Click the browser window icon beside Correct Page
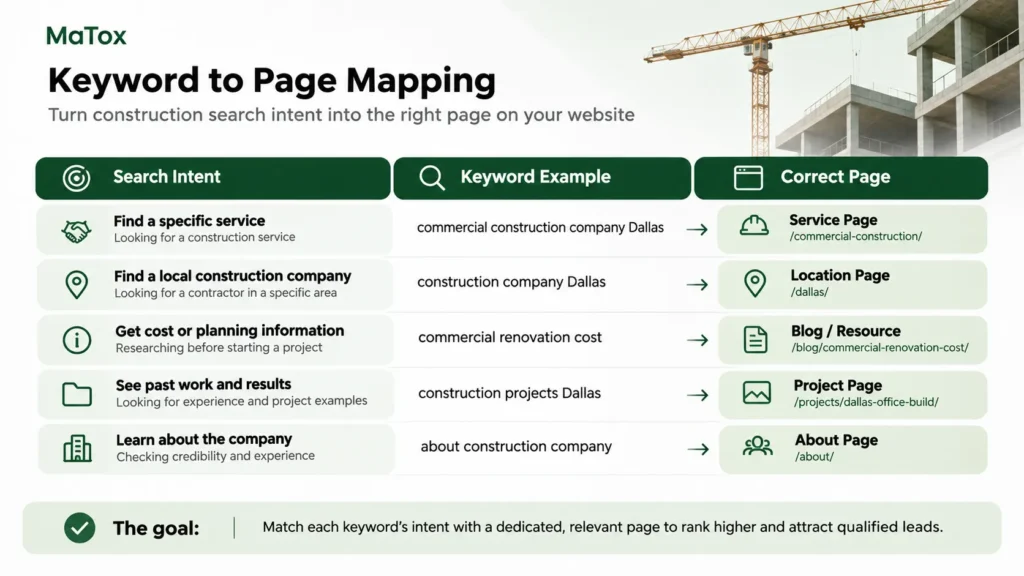 point(748,178)
